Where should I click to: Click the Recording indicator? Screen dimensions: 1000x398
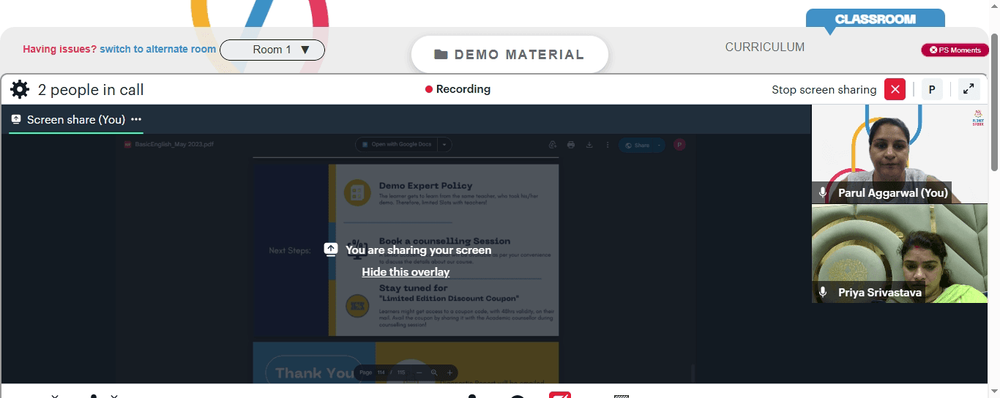[458, 89]
